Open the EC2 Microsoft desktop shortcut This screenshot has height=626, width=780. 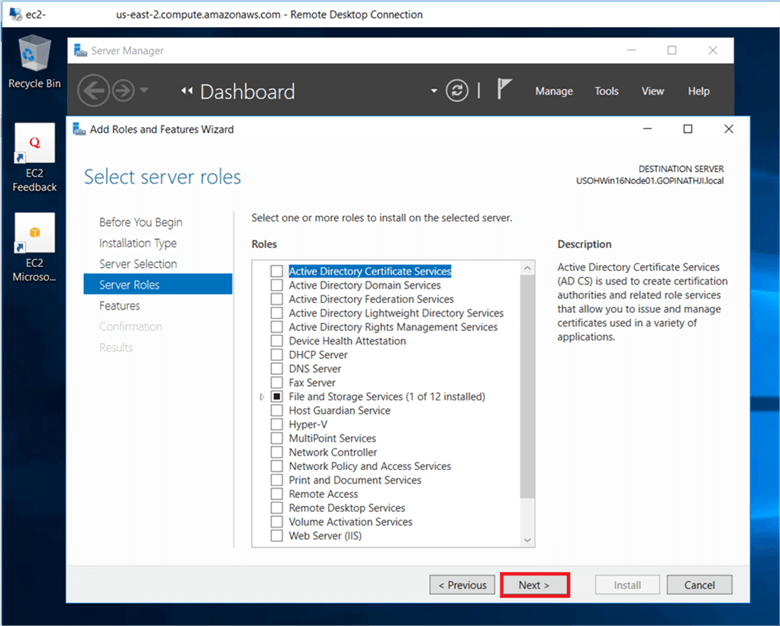(x=34, y=247)
